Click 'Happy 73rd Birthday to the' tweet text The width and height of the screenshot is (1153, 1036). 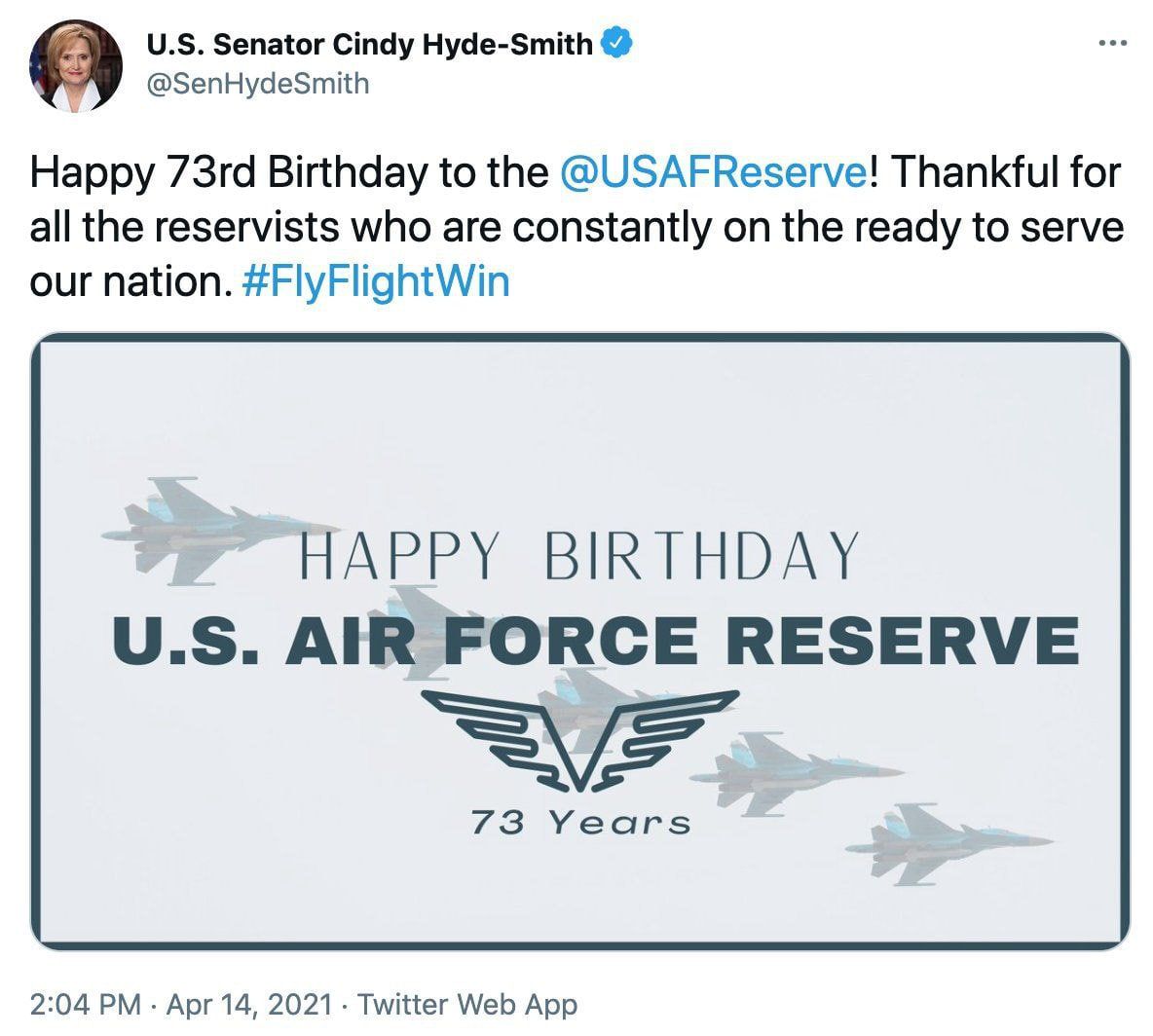(289, 172)
